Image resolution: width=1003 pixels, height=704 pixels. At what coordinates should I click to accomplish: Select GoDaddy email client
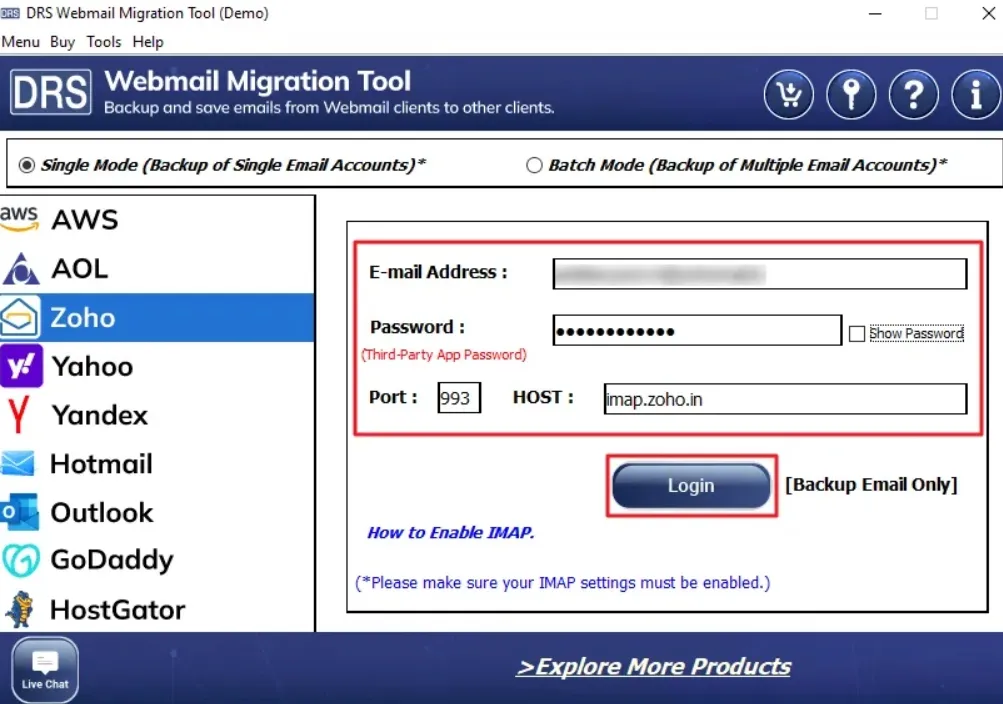(x=111, y=561)
